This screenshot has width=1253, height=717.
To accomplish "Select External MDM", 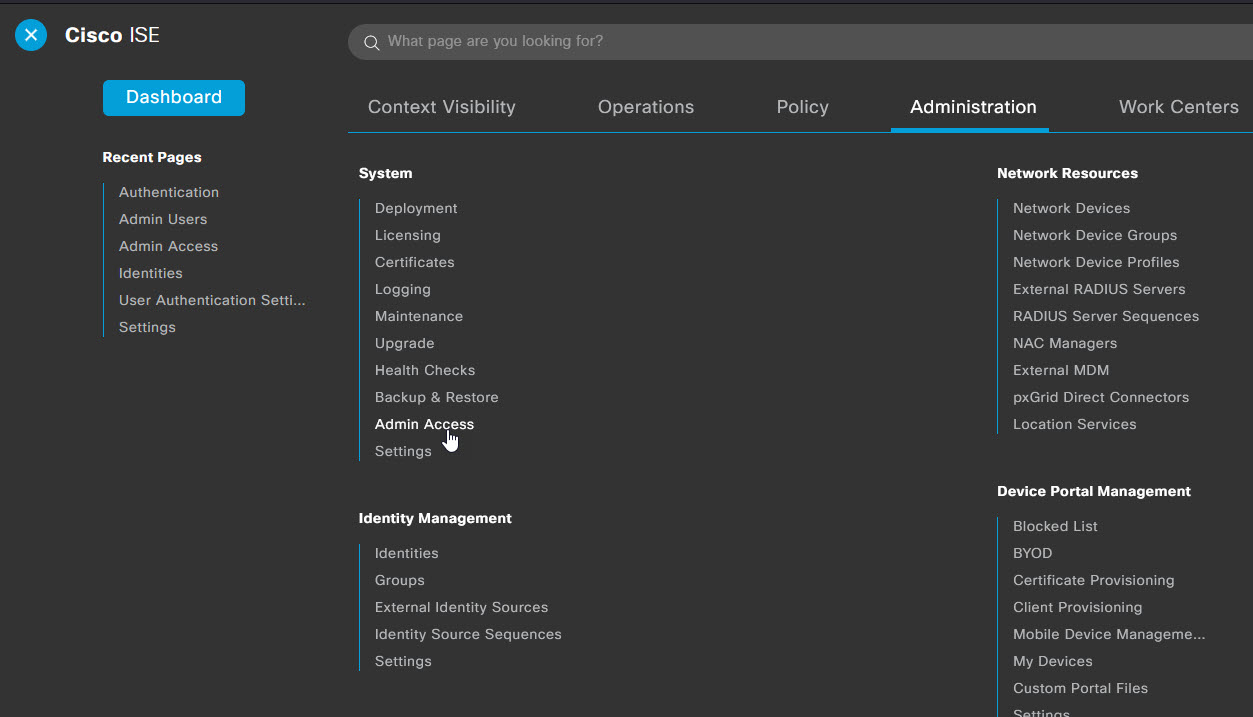I will (x=1061, y=370).
